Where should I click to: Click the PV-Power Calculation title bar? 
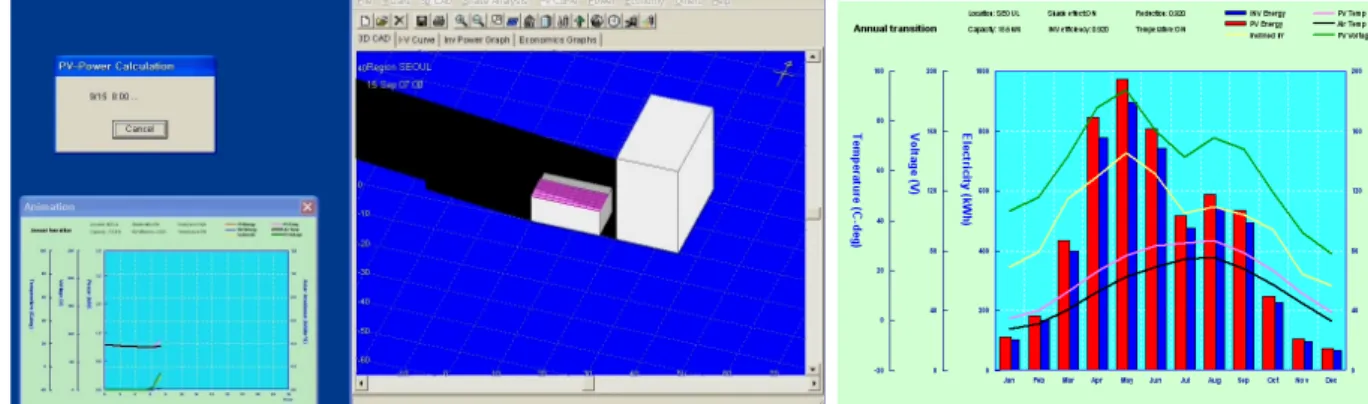click(x=135, y=66)
